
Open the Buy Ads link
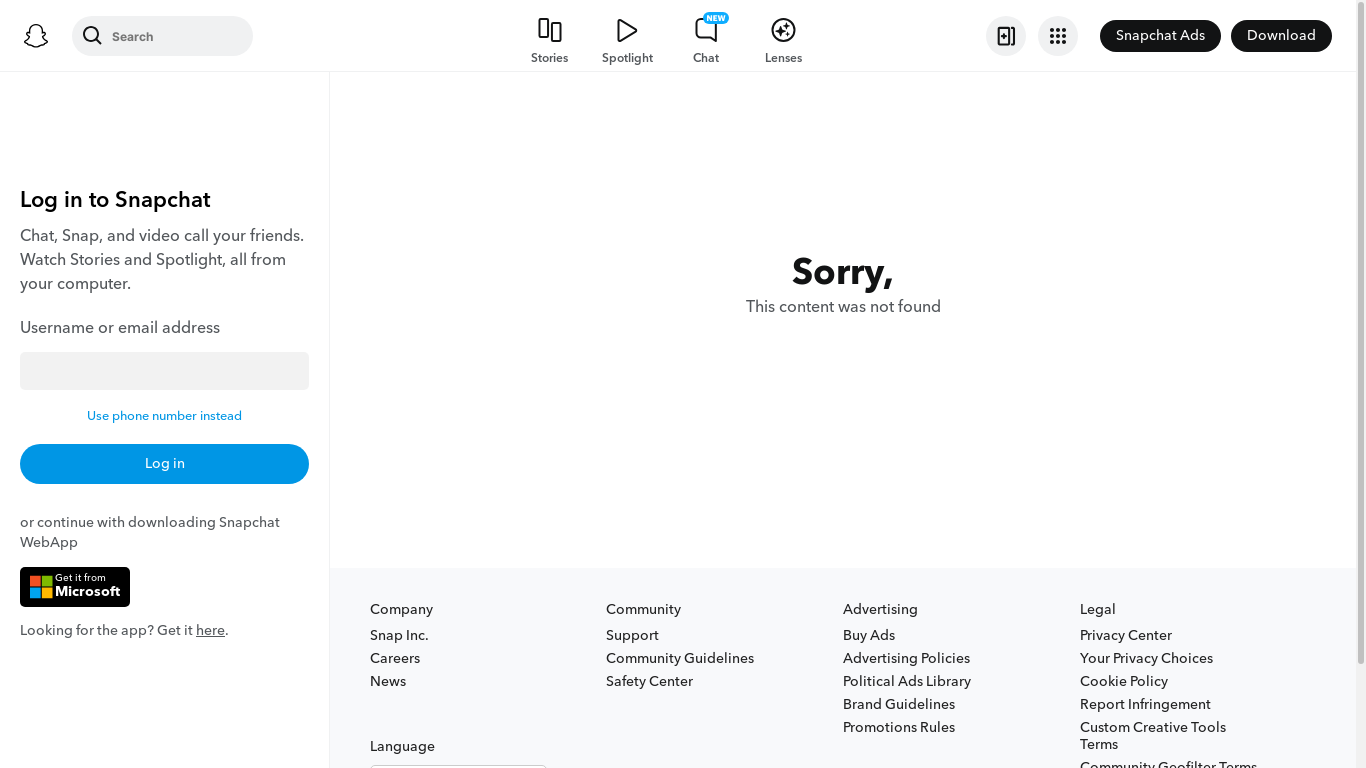click(869, 635)
